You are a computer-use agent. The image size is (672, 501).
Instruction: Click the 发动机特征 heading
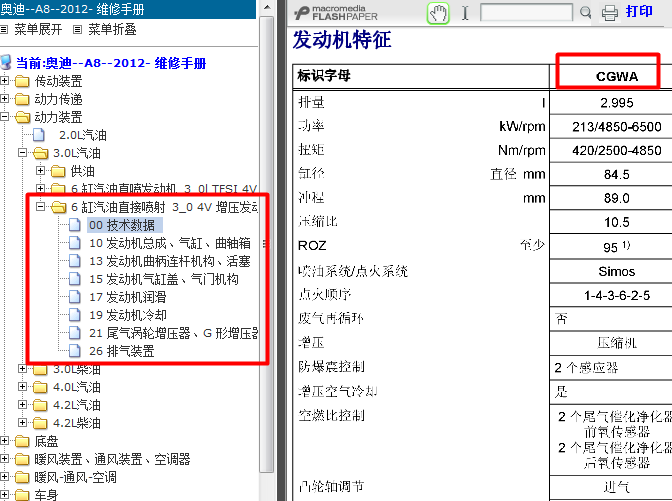[x=342, y=40]
